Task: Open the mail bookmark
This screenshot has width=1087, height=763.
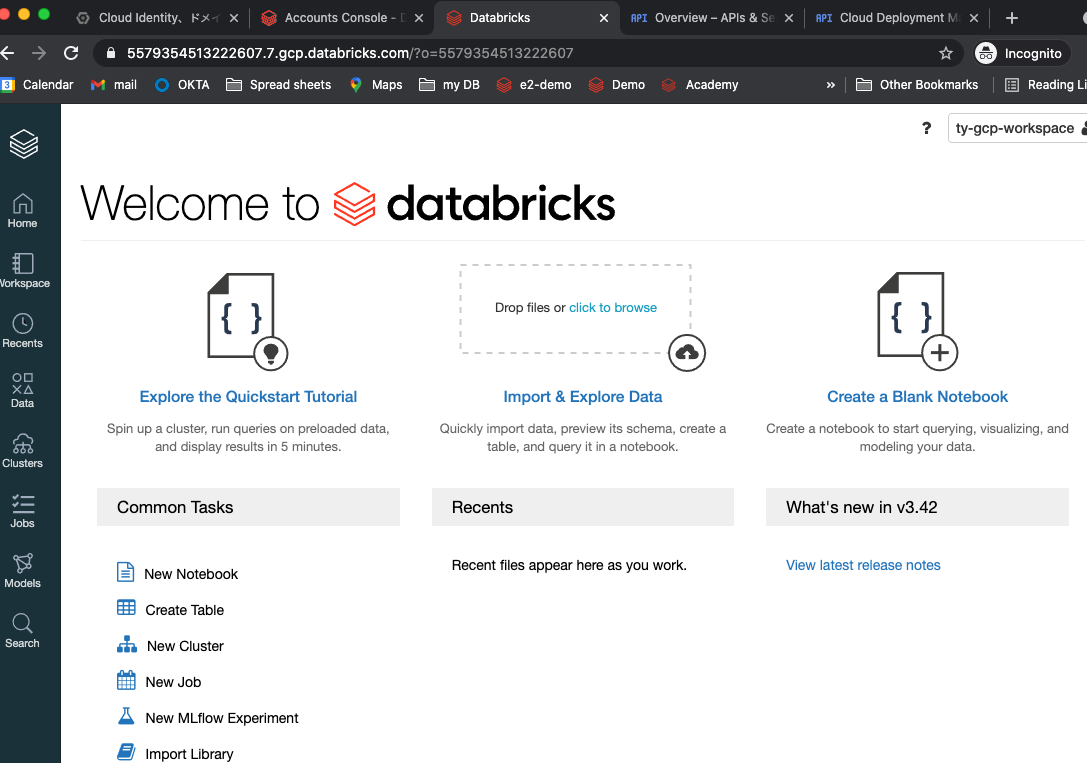Action: click(x=114, y=85)
